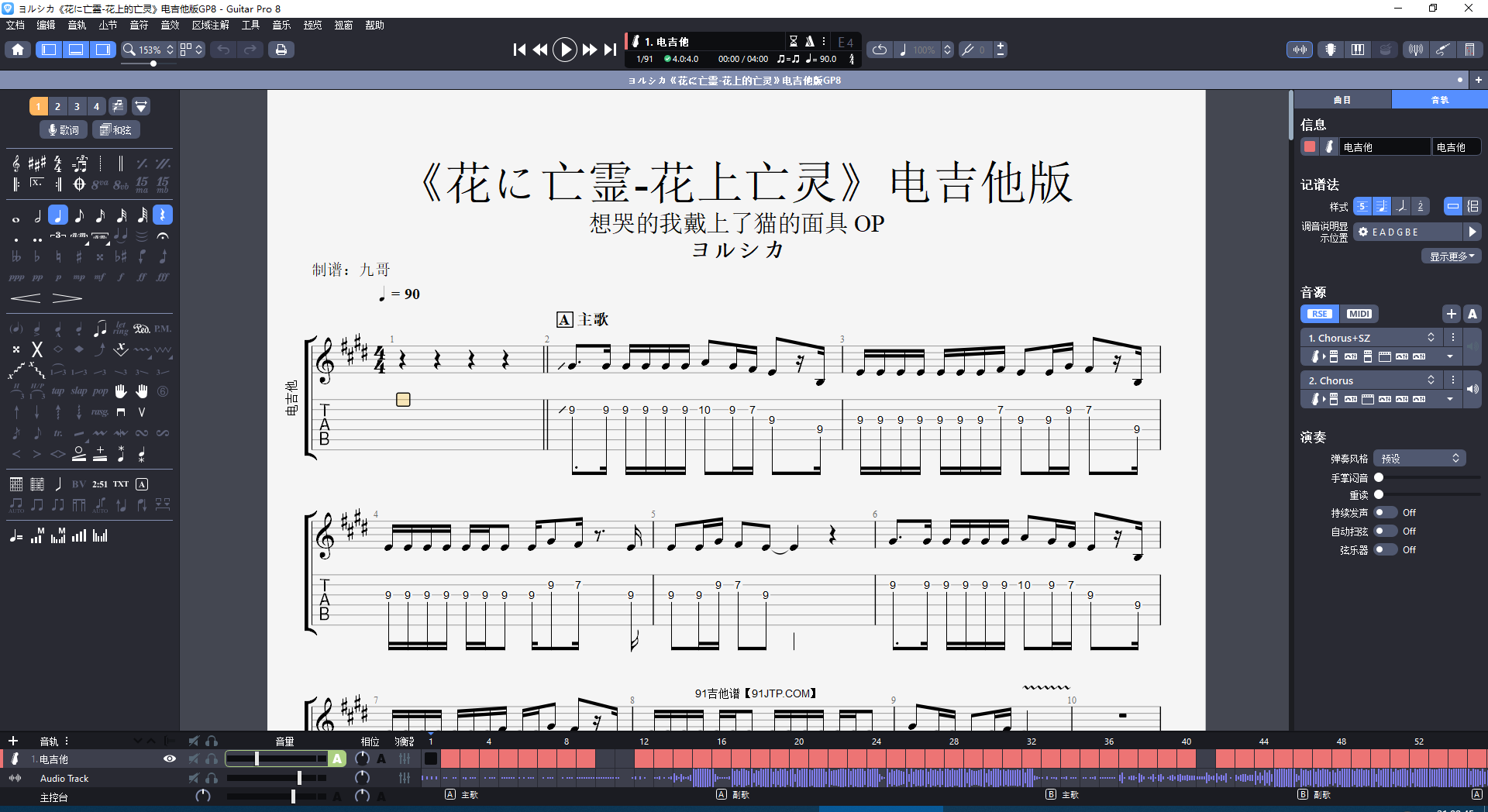The height and width of the screenshot is (812, 1488).
Task: Play the score
Action: pyautogui.click(x=565, y=50)
